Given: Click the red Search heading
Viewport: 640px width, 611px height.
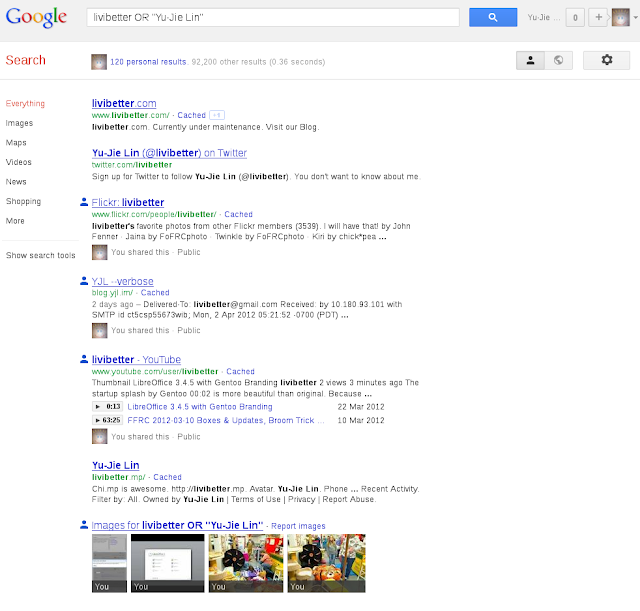Looking at the screenshot, I should (26, 60).
